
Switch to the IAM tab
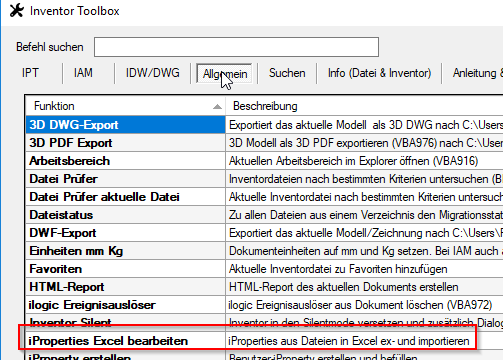(x=83, y=73)
